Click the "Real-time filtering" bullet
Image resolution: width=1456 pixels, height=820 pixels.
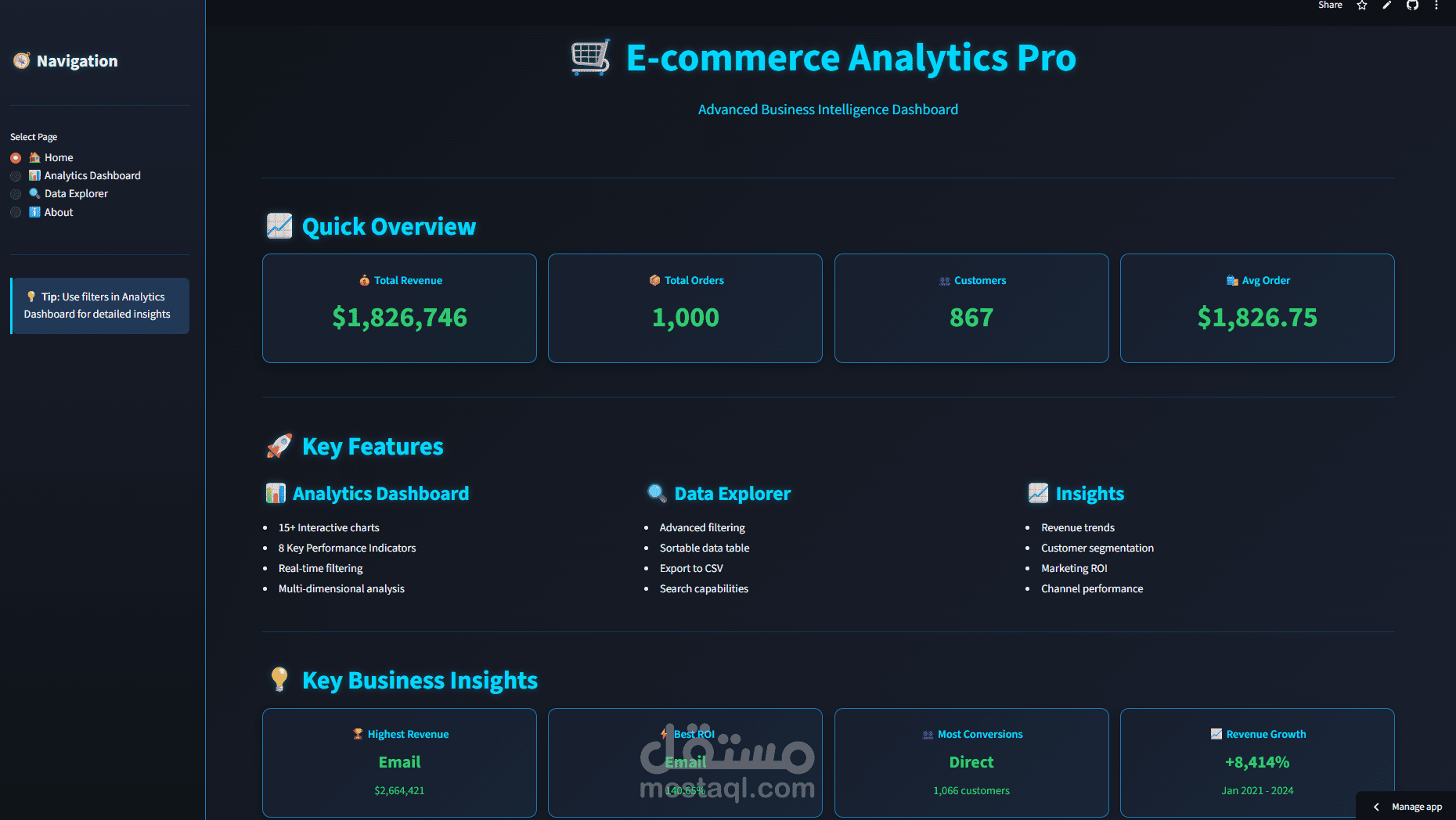[320, 568]
